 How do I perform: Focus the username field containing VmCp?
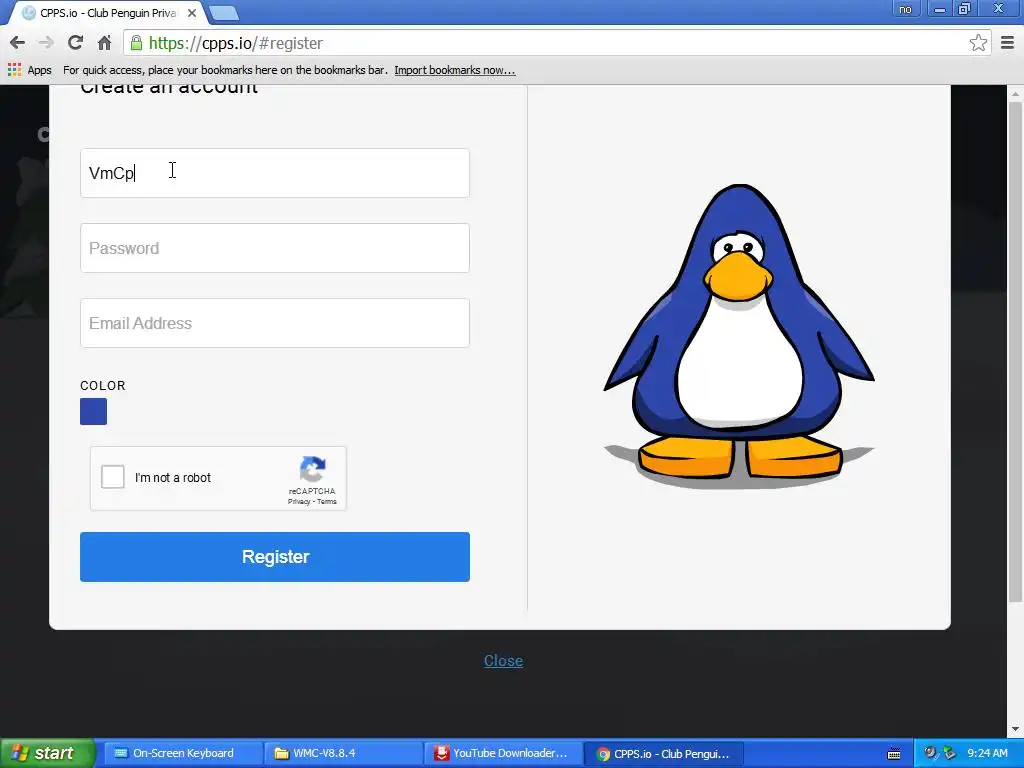275,173
